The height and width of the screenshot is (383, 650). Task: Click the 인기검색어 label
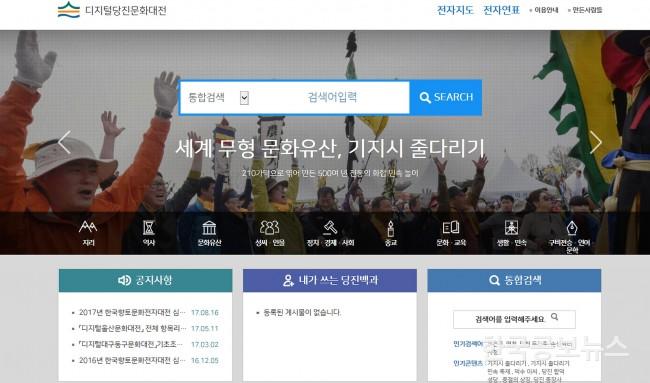click(x=468, y=344)
